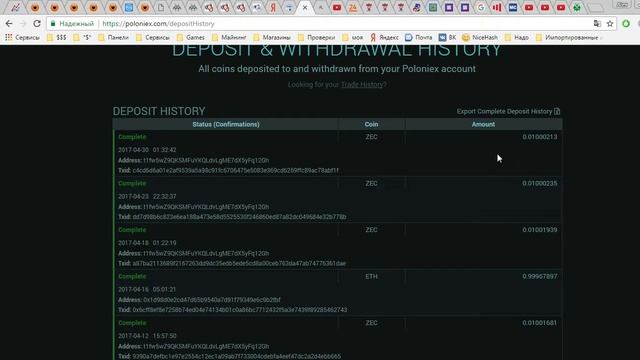Viewport: 640px width, 360px height.
Task: Open the ВК bookmark
Action: click(447, 38)
